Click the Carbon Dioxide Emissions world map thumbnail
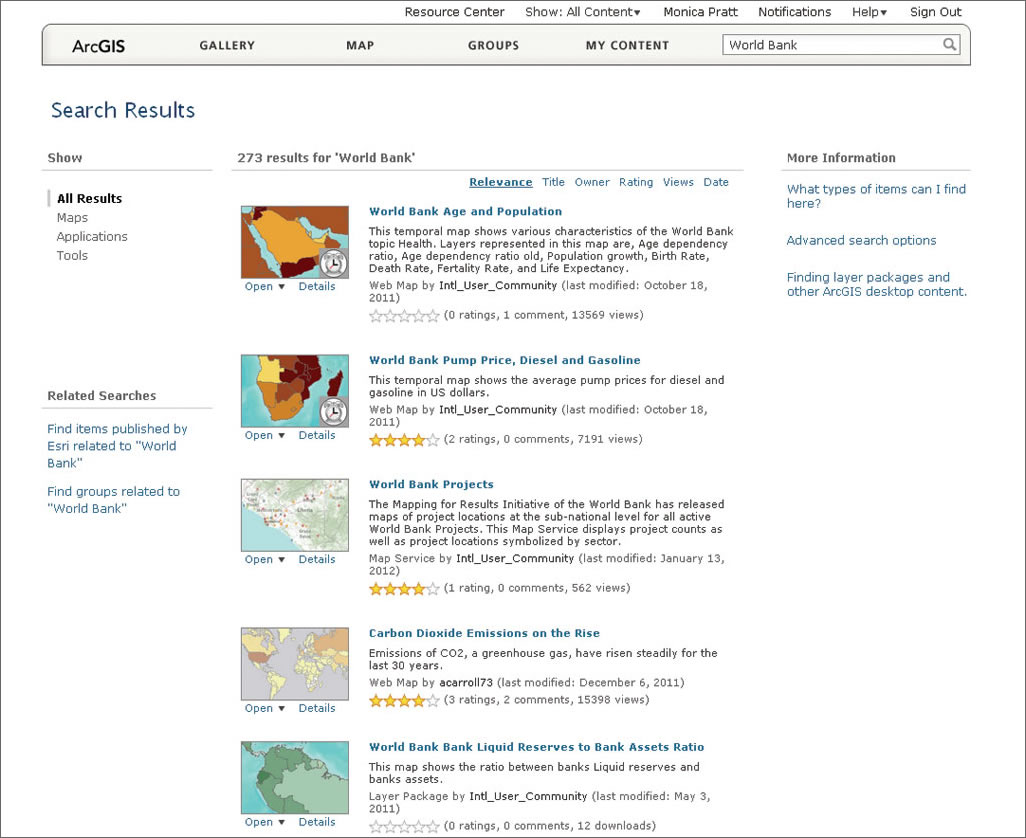Viewport: 1026px width, 838px height. [x=294, y=664]
